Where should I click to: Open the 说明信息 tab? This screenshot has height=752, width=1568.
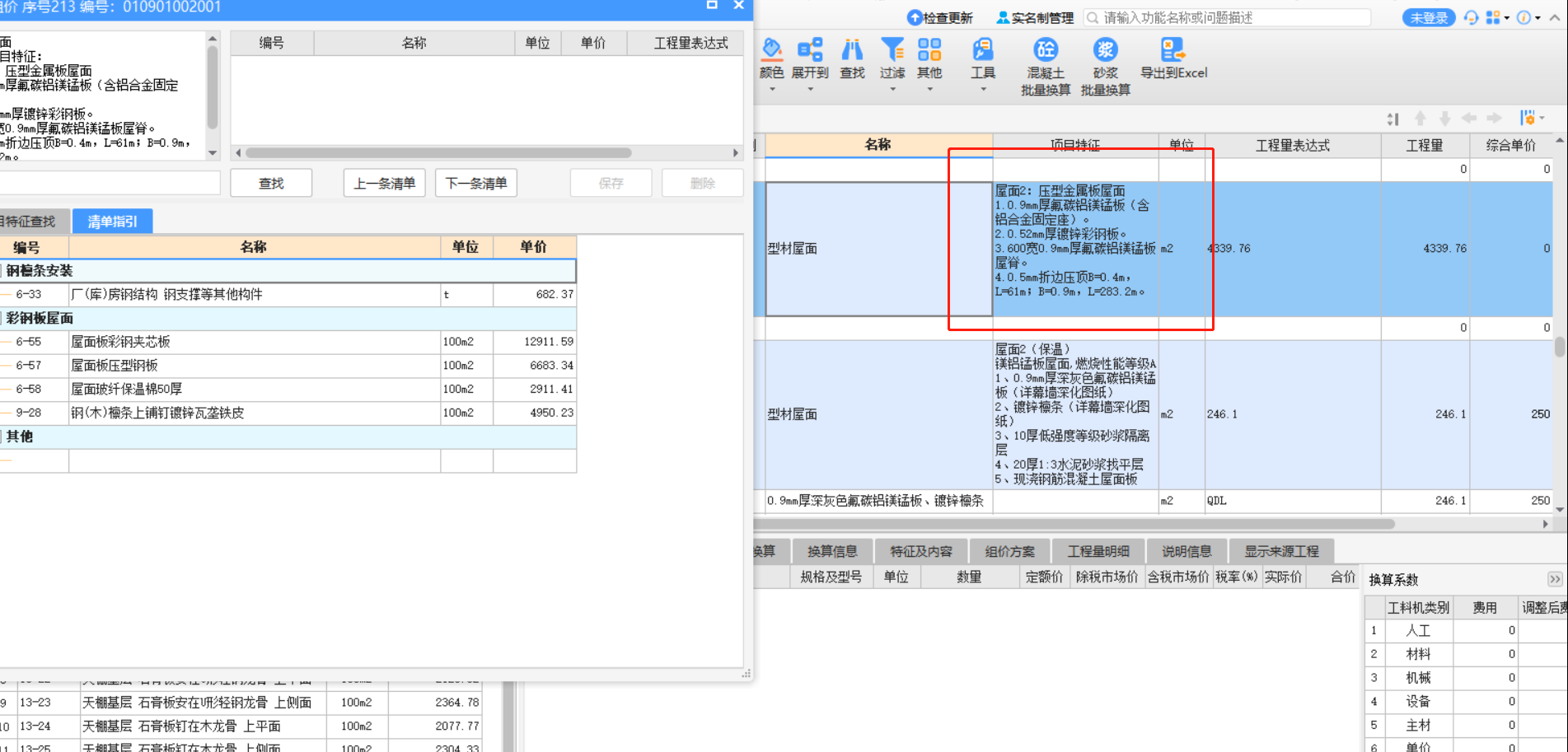1187,551
